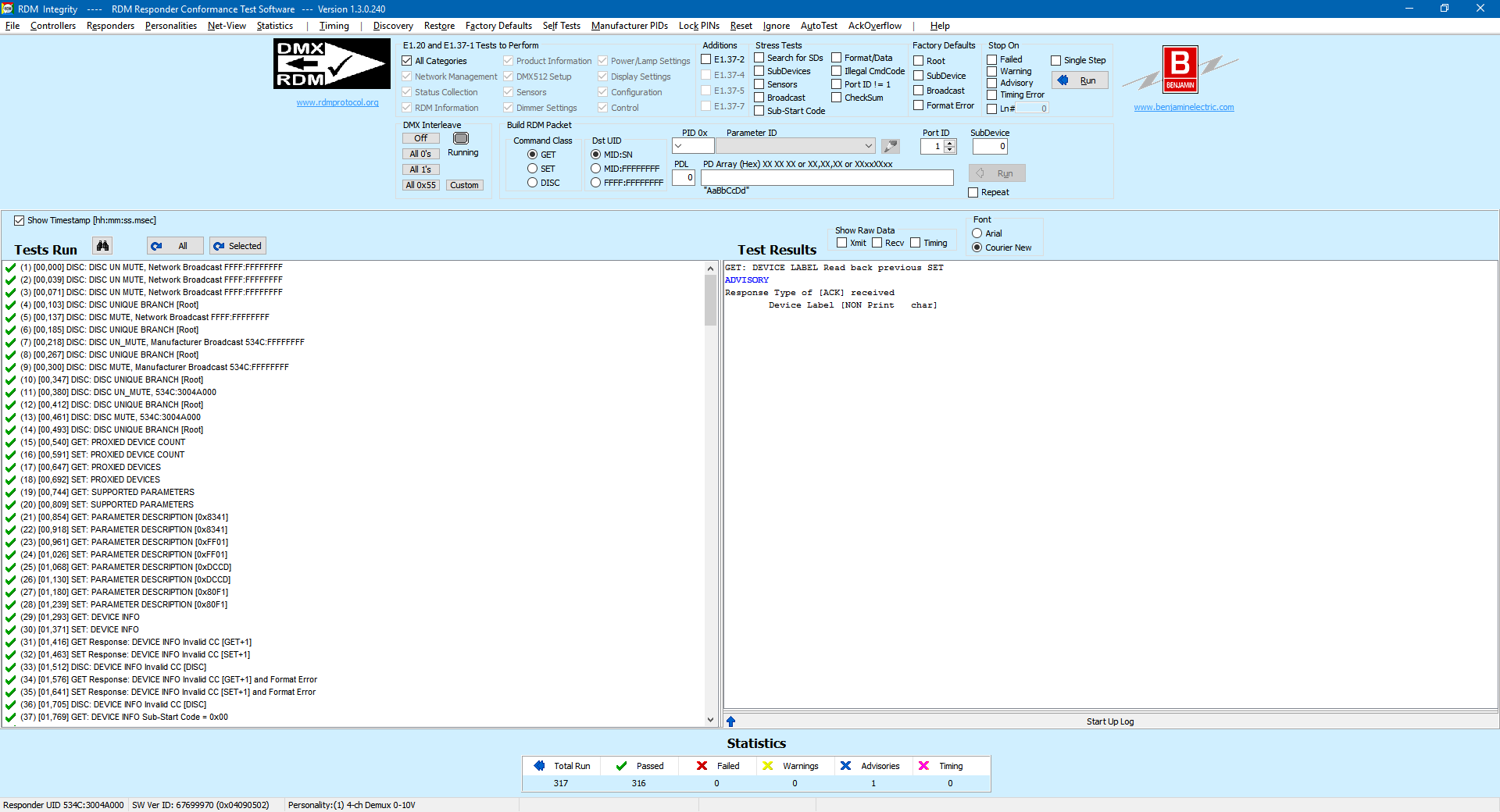Click the DMX RDM logo image
Image resolution: width=1500 pixels, height=812 pixels.
click(x=331, y=64)
